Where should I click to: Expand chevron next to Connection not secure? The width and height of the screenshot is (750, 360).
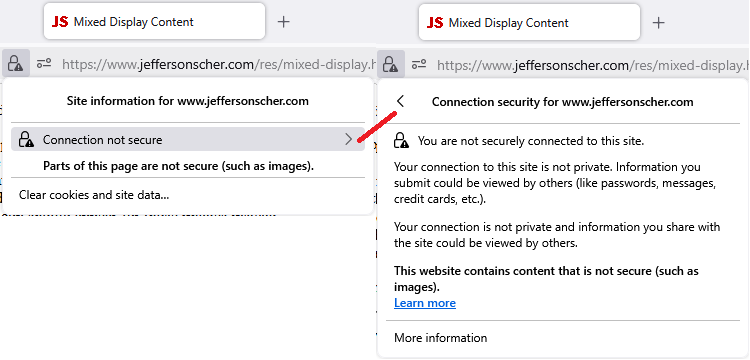pyautogui.click(x=349, y=139)
